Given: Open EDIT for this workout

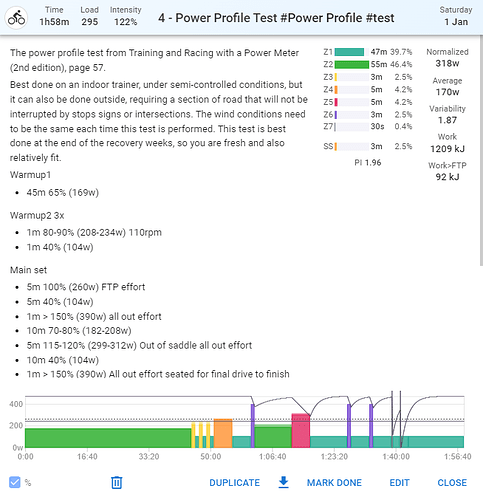Looking at the screenshot, I should point(399,483).
